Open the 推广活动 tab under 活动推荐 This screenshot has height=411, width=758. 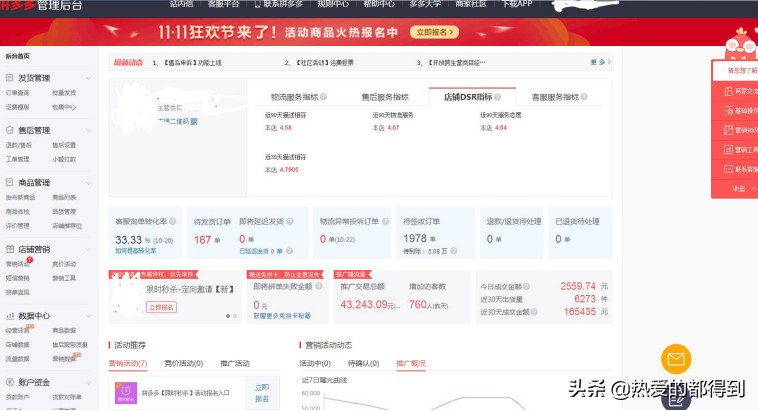235,363
